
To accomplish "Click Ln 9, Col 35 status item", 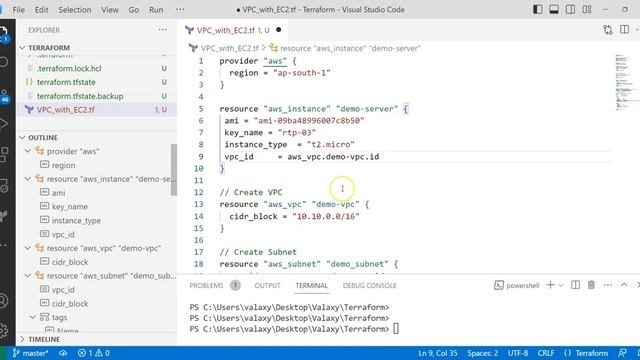I will tap(438, 353).
